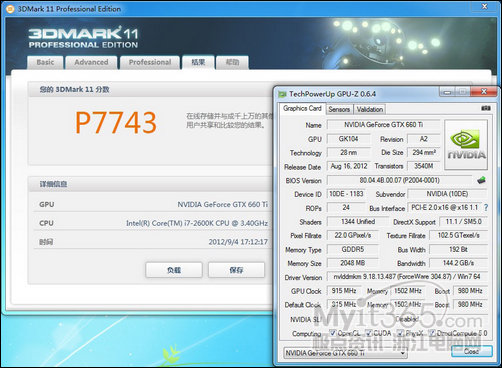Minimize the GPU-Z window
This screenshot has width=502, height=368.
pos(447,92)
